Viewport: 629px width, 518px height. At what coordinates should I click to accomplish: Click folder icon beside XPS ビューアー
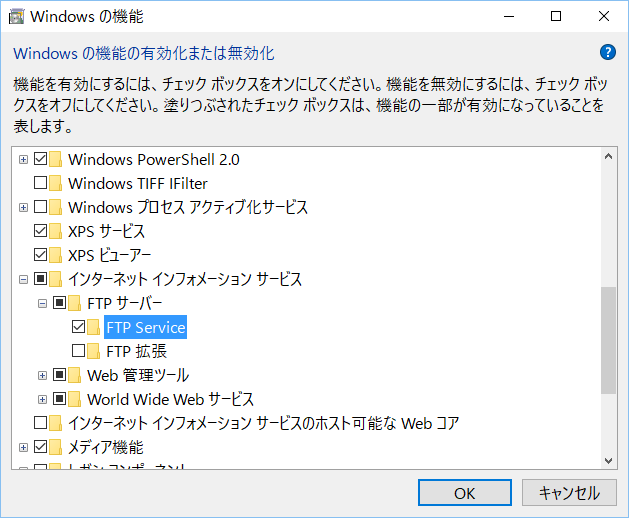click(x=55, y=255)
